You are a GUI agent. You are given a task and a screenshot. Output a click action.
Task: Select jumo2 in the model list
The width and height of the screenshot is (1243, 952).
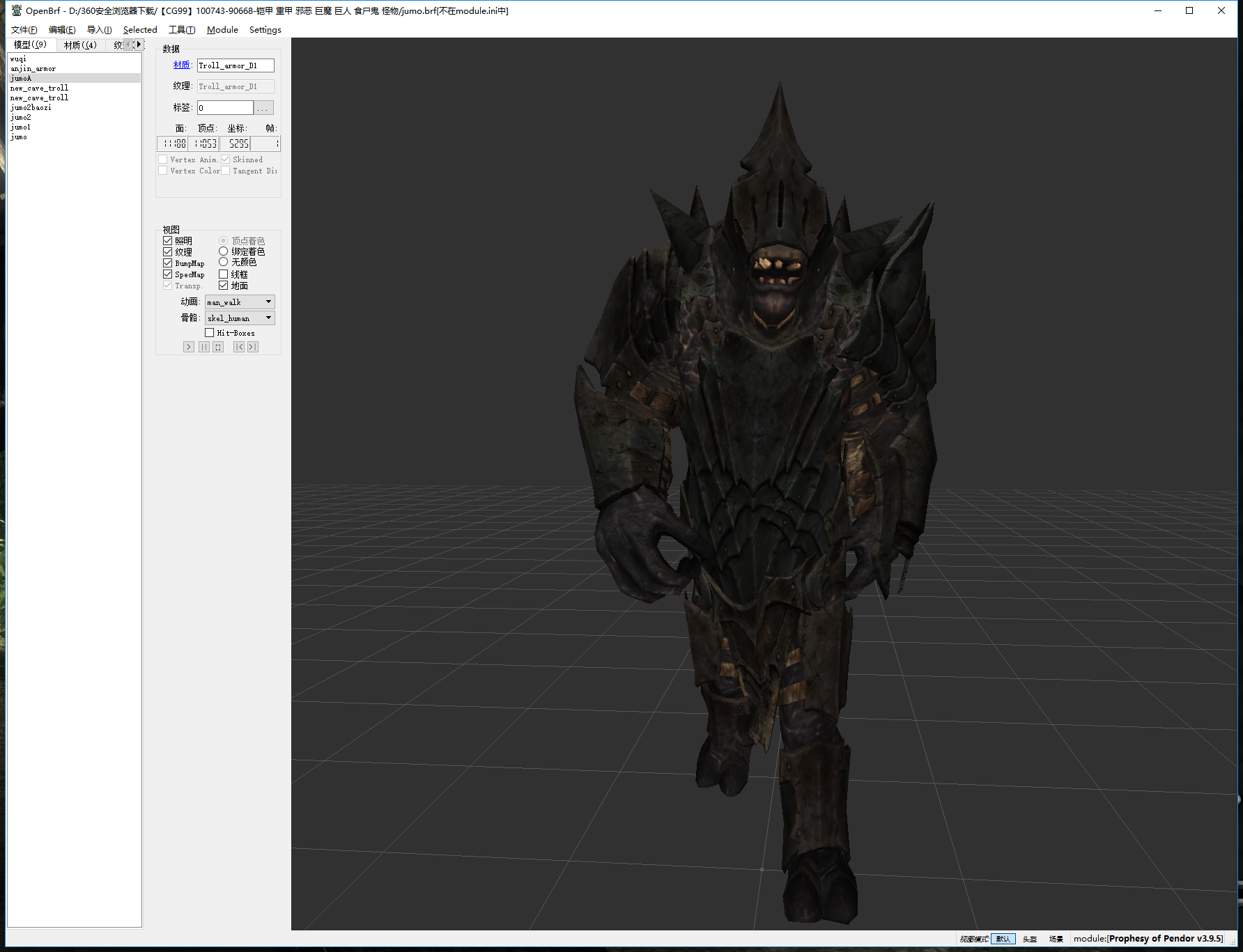tap(74, 118)
